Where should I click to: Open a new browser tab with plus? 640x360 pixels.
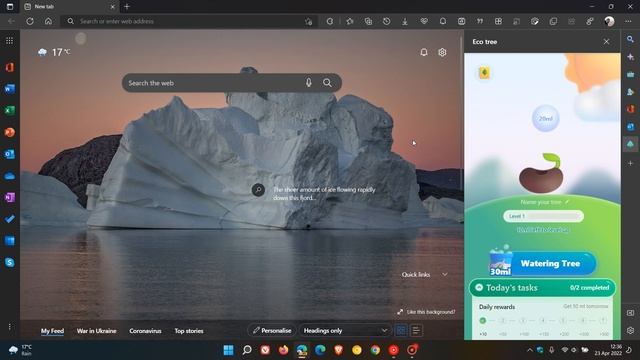click(x=127, y=7)
